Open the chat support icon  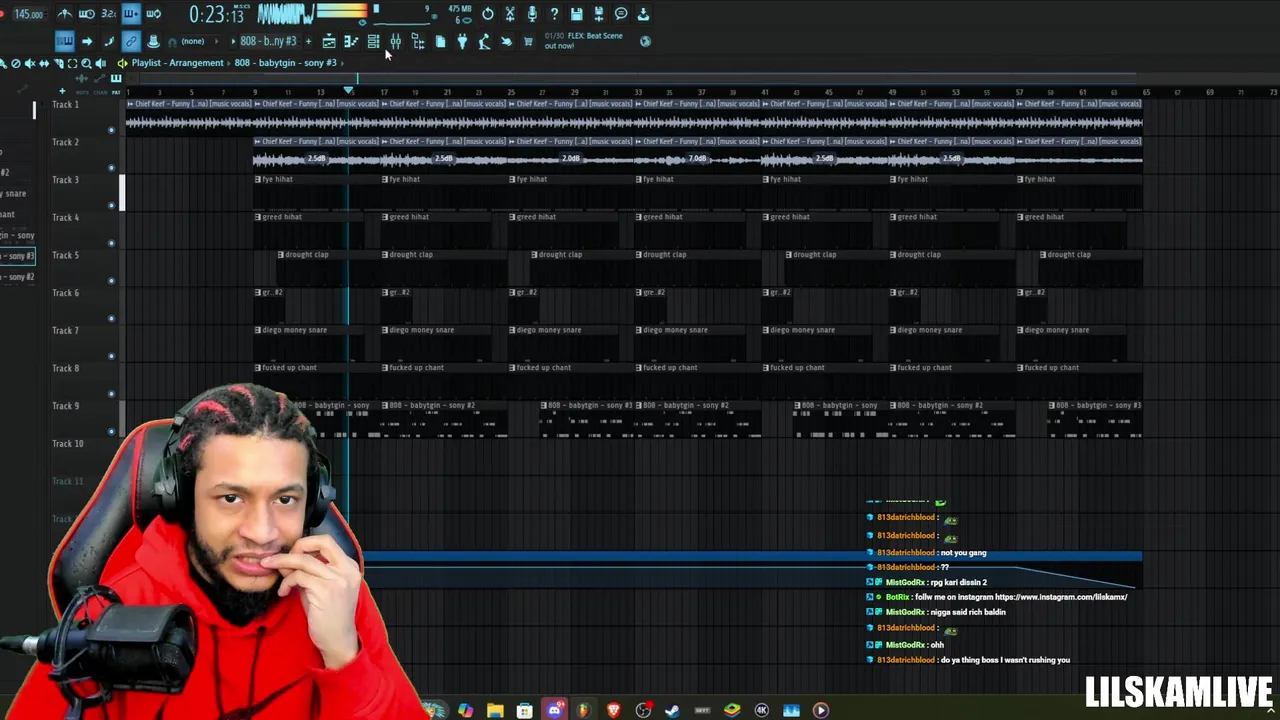tap(621, 14)
